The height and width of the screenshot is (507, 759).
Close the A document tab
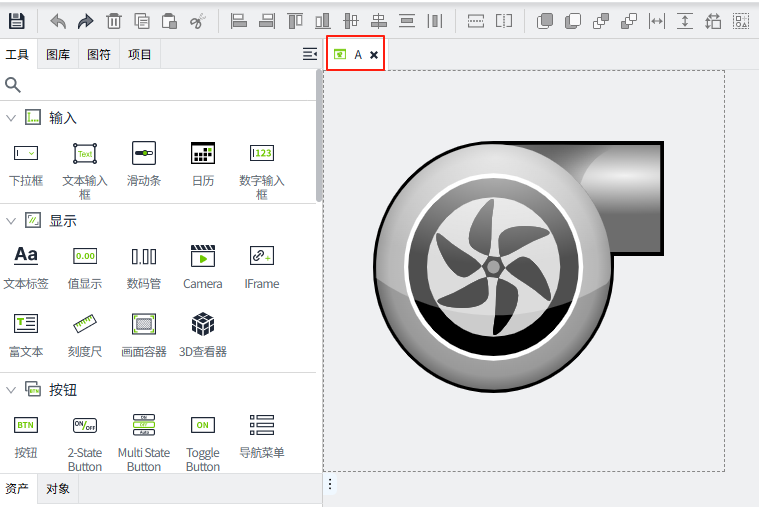click(x=374, y=55)
